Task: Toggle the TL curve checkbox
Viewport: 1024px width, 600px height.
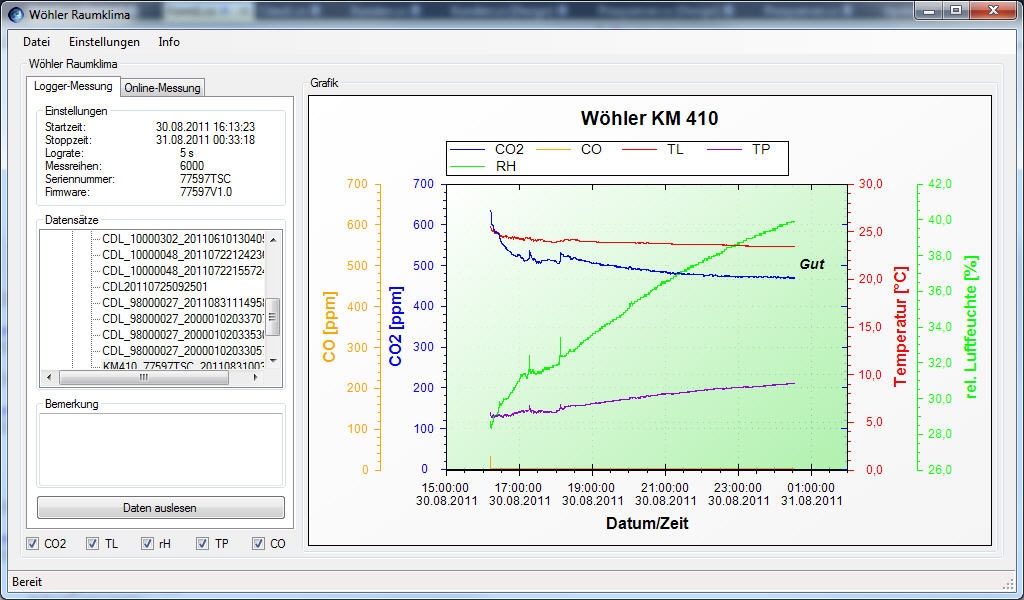Action: click(92, 543)
